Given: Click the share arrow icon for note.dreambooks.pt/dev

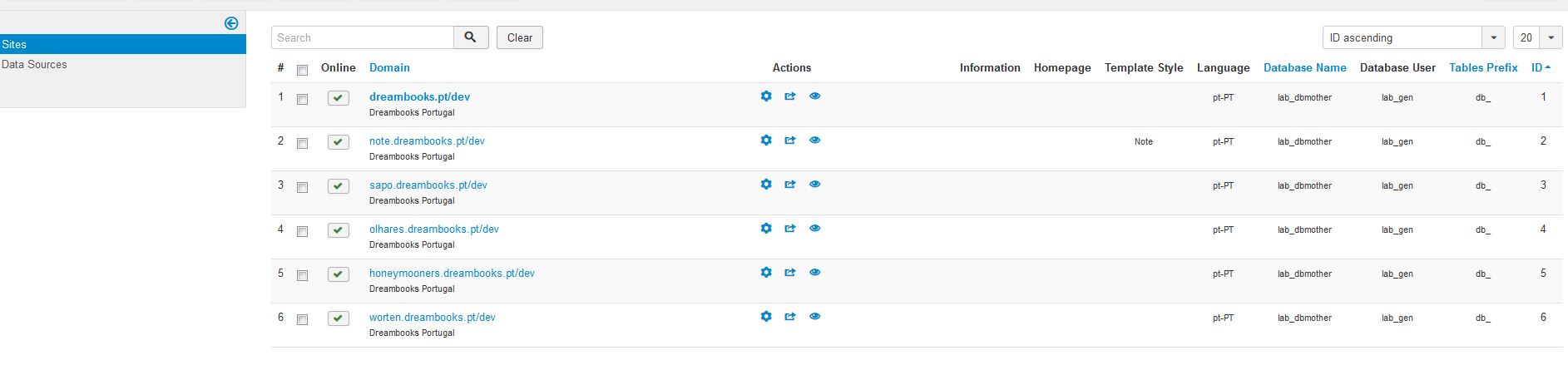Looking at the screenshot, I should pos(790,141).
